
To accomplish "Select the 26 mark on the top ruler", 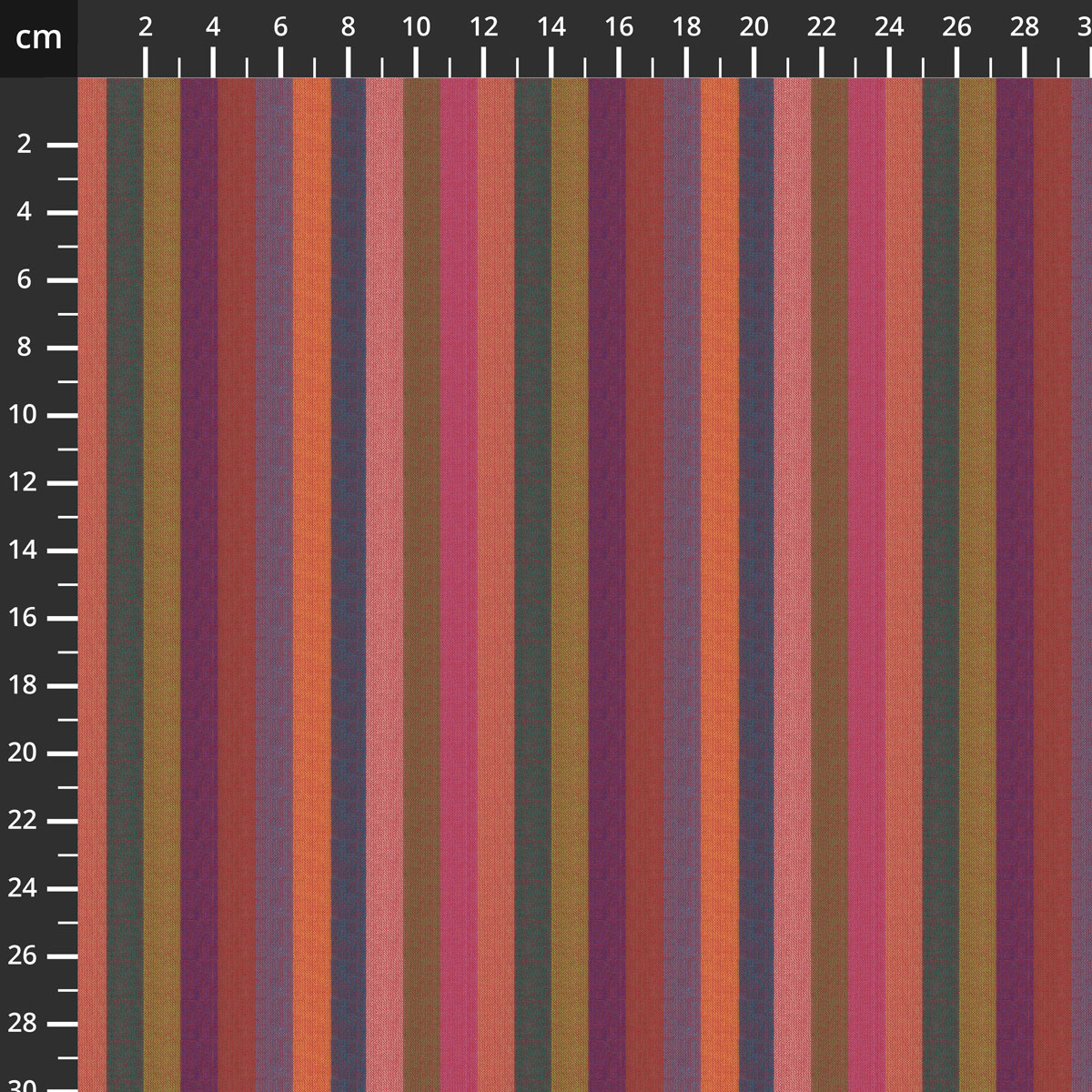I will coord(956,27).
